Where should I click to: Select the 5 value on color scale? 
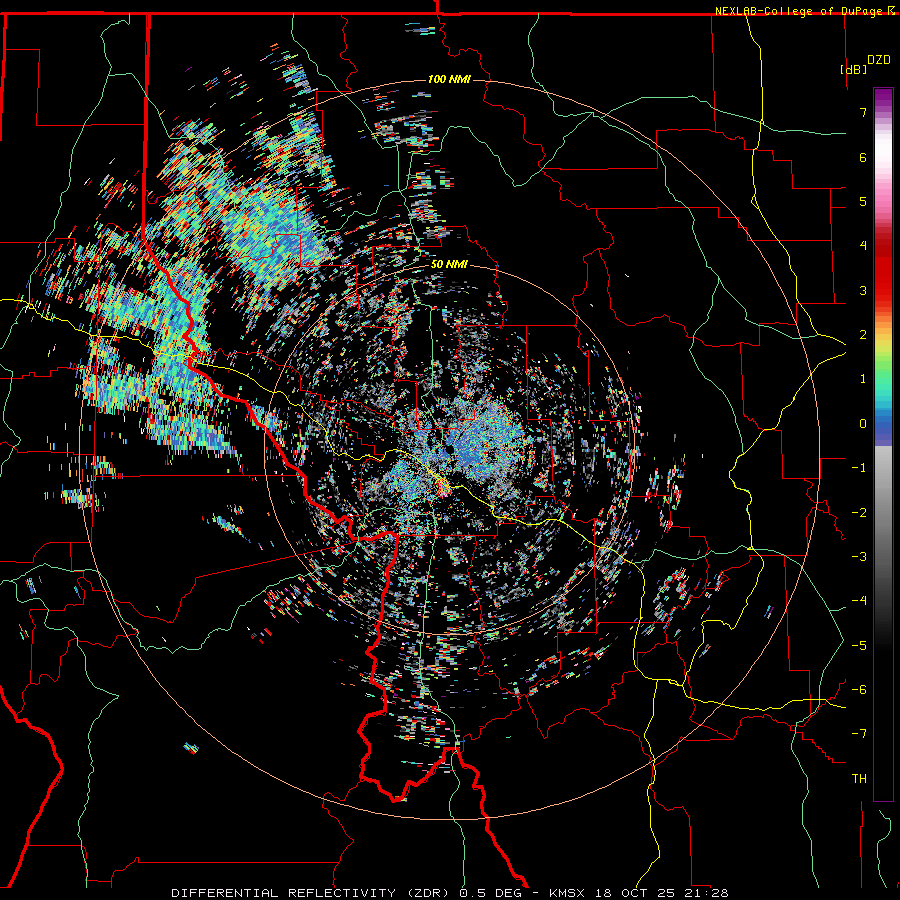pos(863,201)
